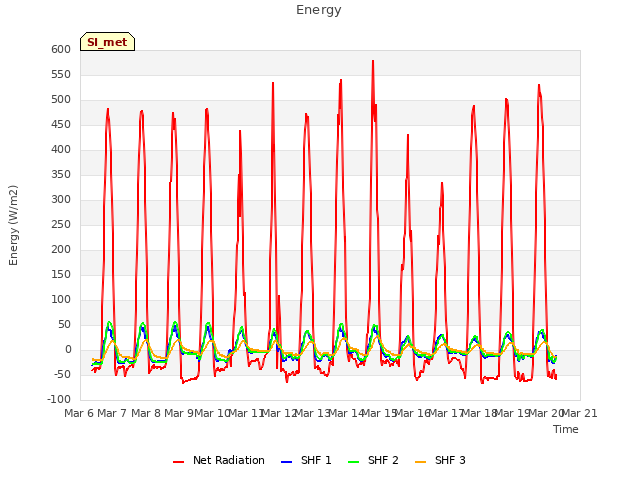
Task: Click the 600 y-axis tick label
Action: pyautogui.click(x=61, y=50)
